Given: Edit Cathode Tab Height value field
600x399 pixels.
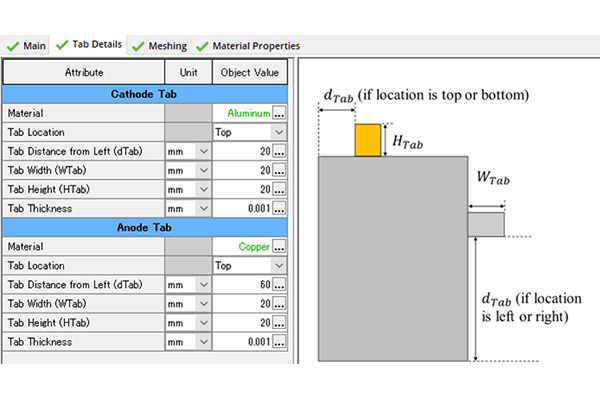Looking at the screenshot, I should [243, 189].
